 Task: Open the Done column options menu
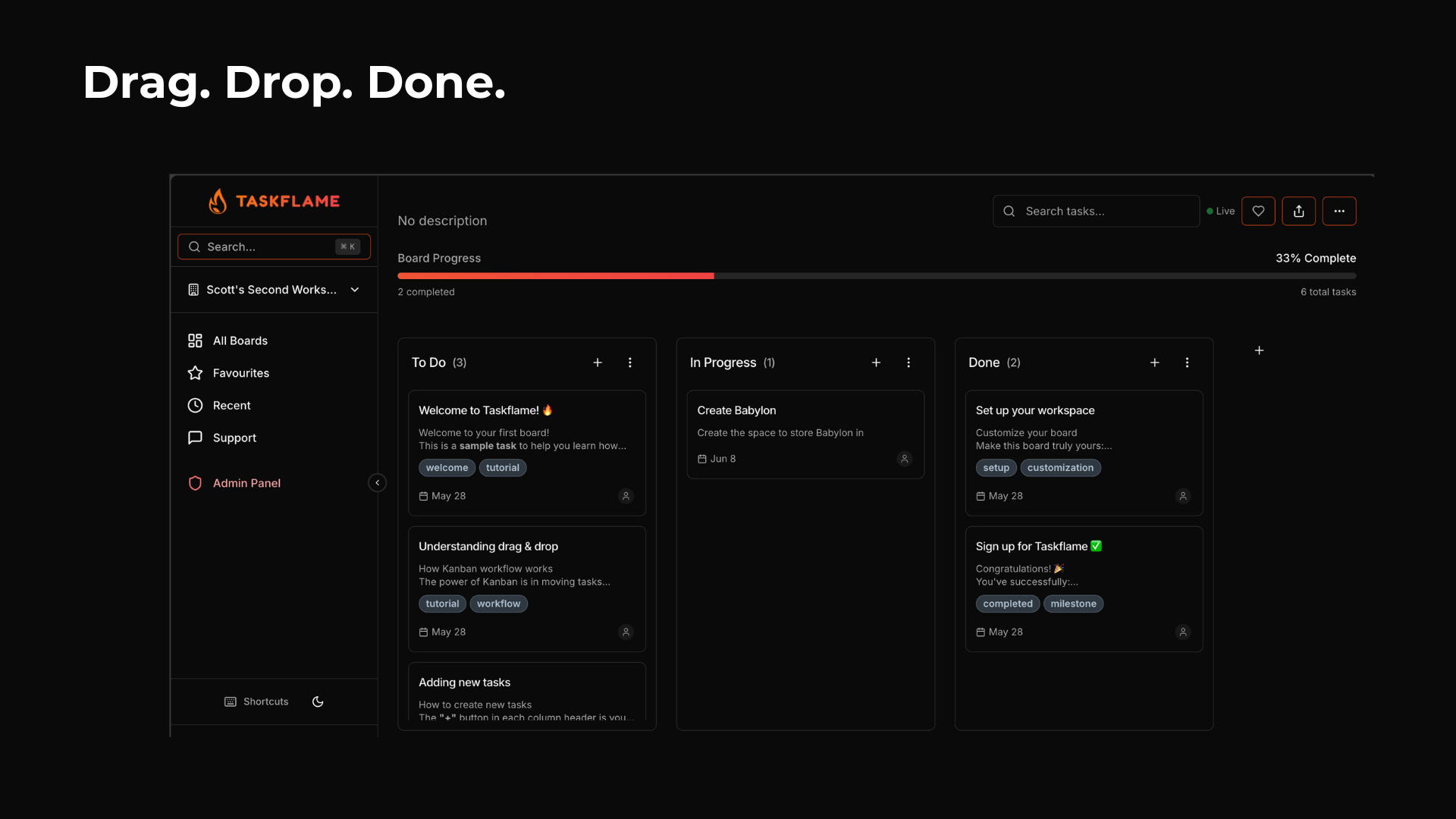(1187, 362)
